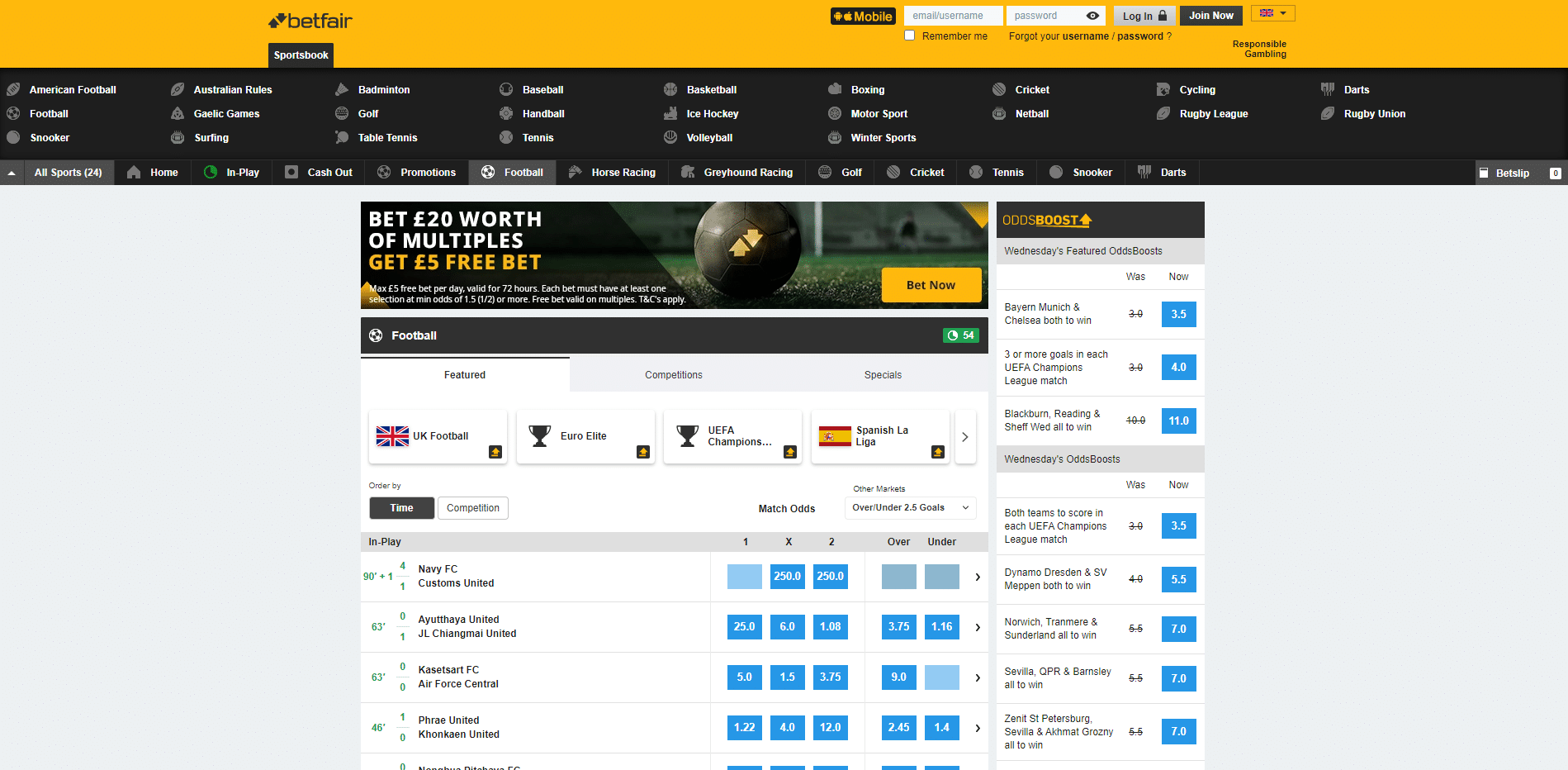Click the Greyhound Racing icon
The height and width of the screenshot is (770, 1568).
tap(688, 172)
